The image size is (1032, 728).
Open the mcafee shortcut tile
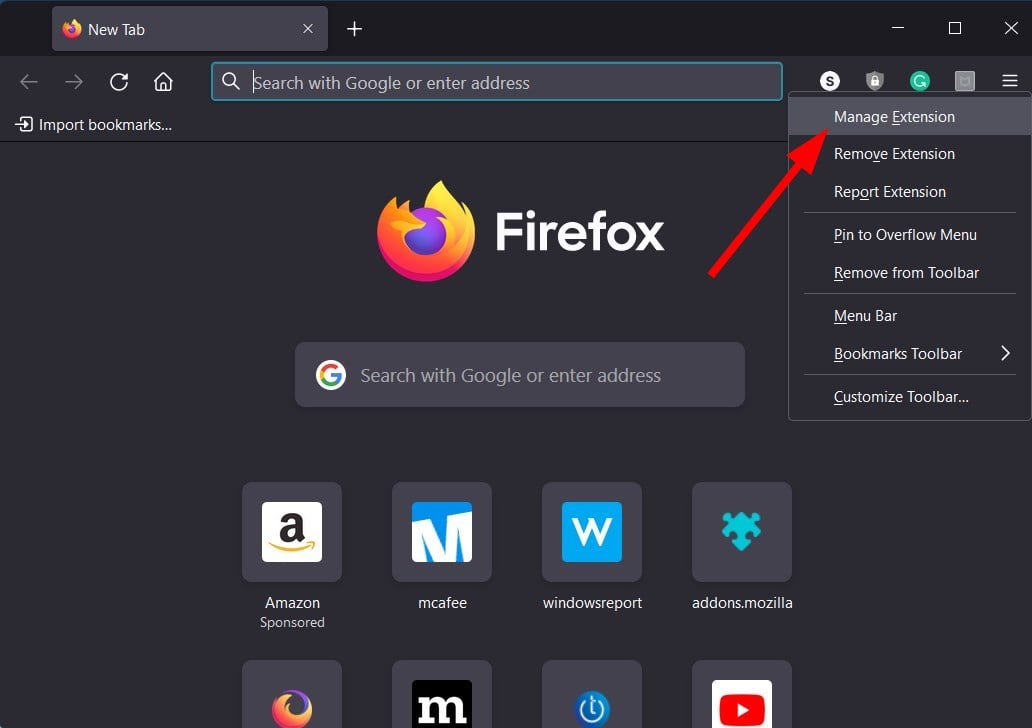442,532
